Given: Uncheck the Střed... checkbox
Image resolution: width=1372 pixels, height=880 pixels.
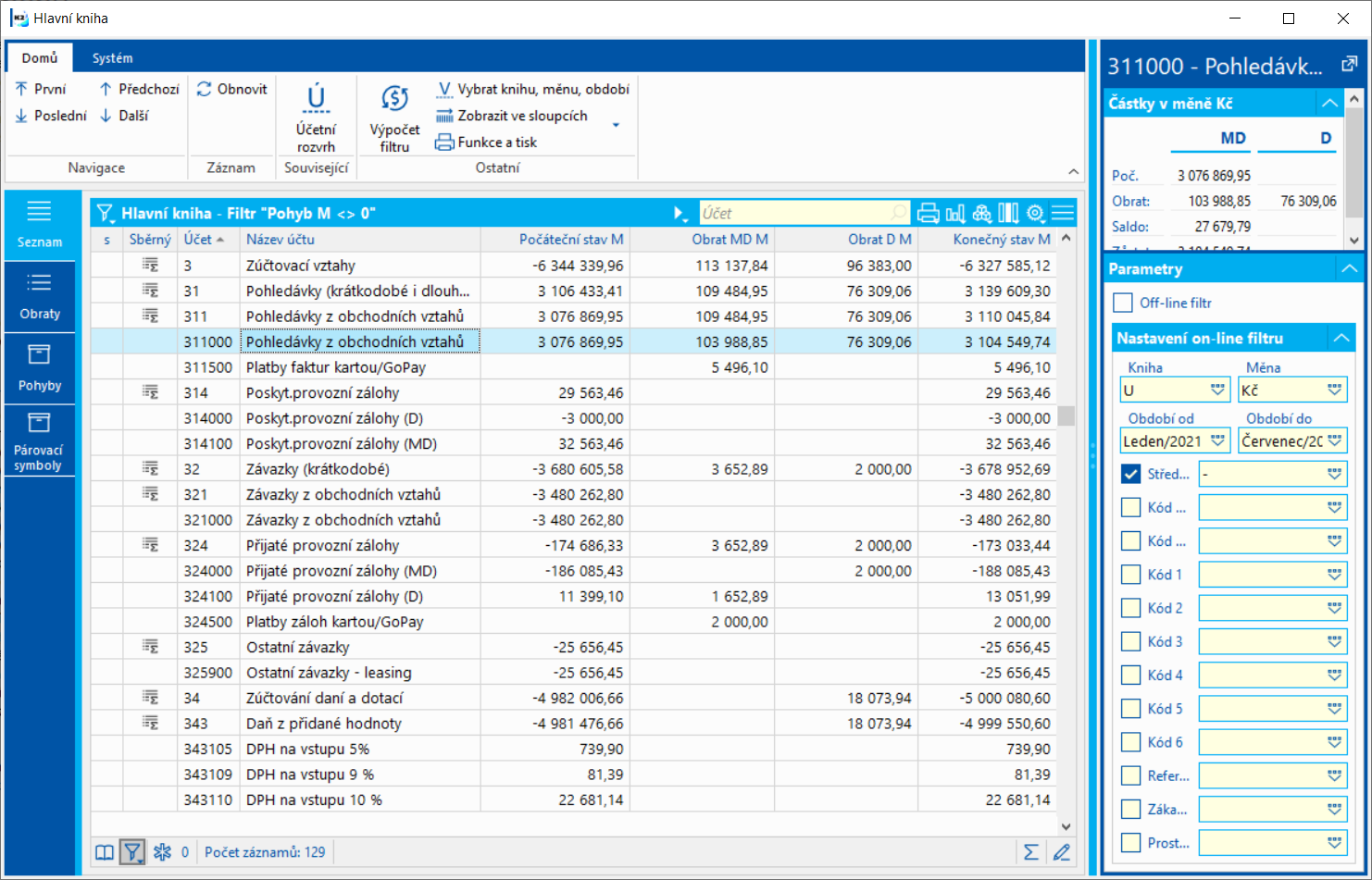Looking at the screenshot, I should point(1130,474).
